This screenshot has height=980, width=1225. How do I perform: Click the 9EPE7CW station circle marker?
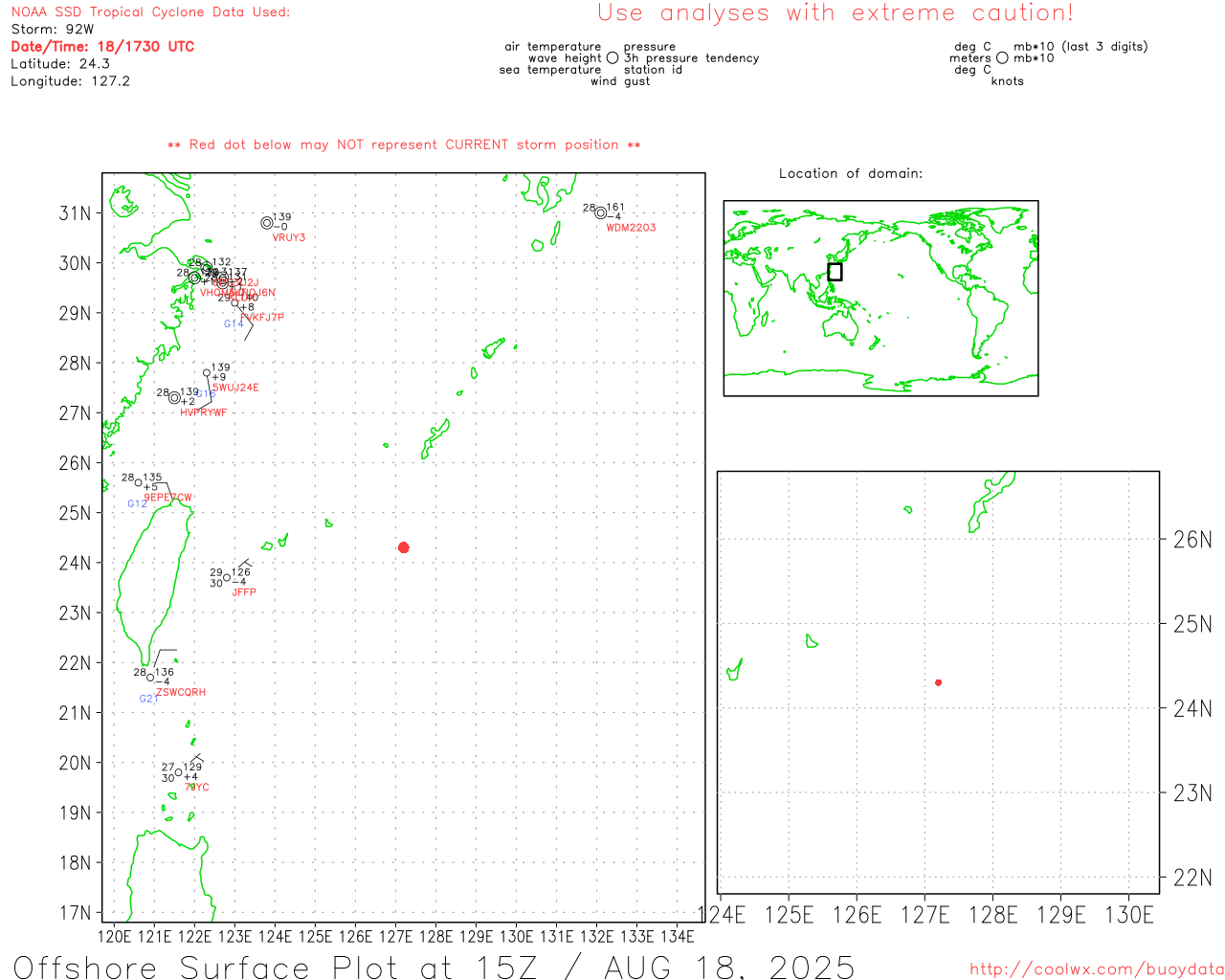(139, 482)
